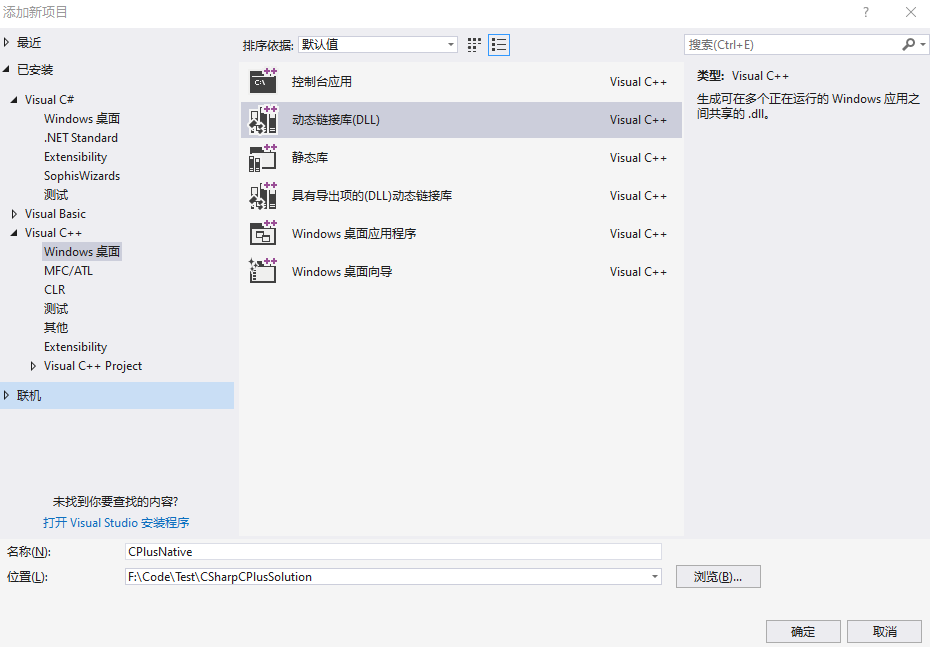Expand the Visual C++ Project node
The height and width of the screenshot is (647, 930).
[33, 366]
